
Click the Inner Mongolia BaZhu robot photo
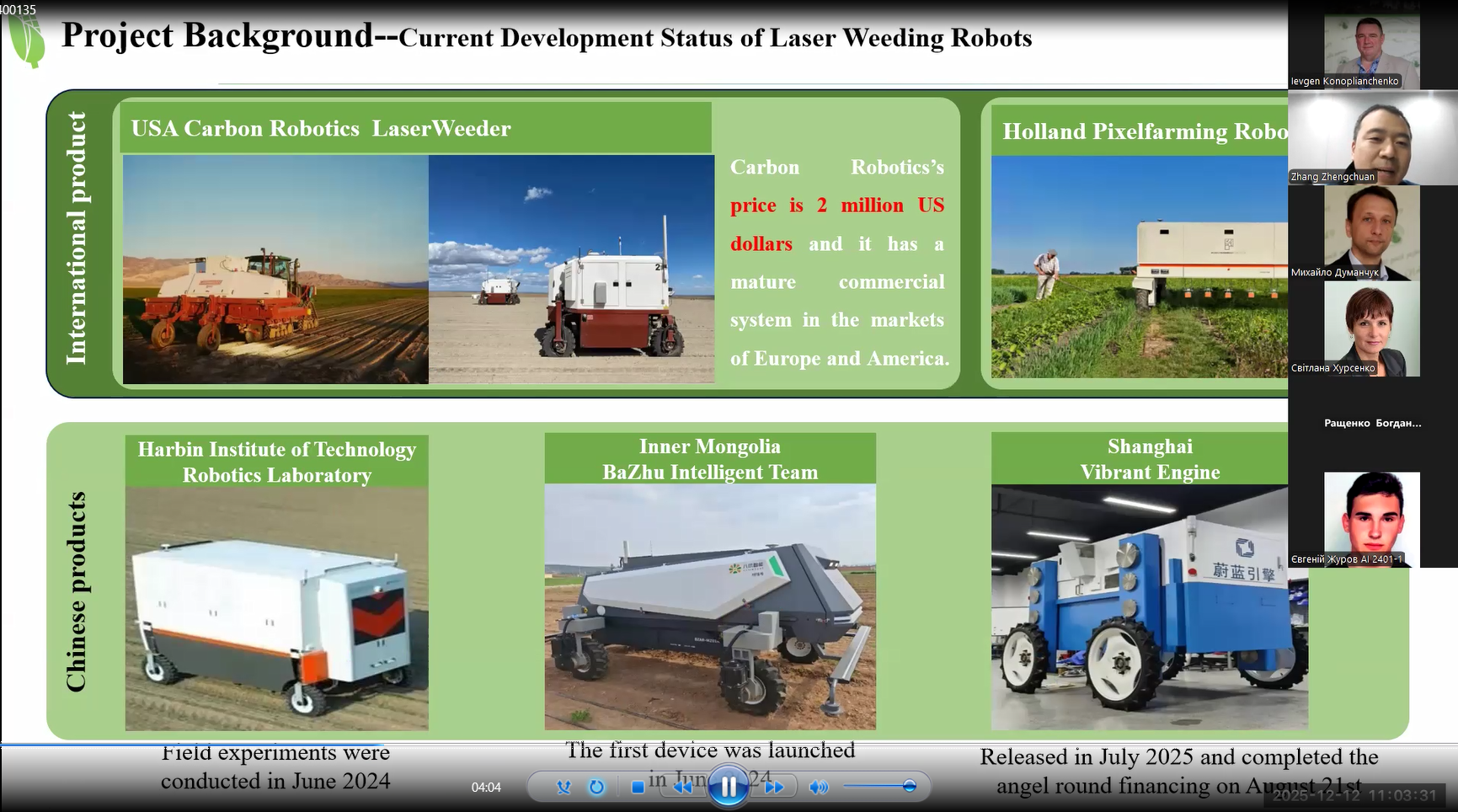click(710, 606)
